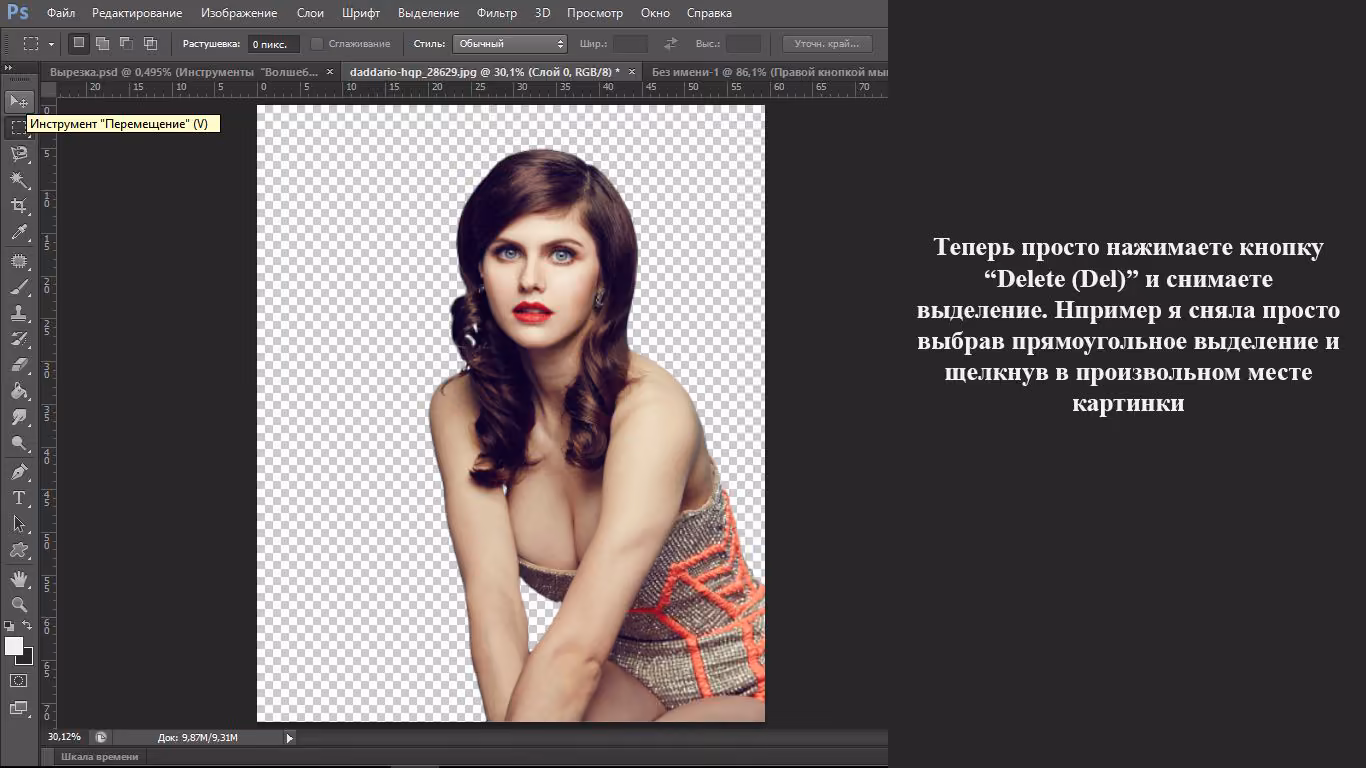1366x768 pixels.
Task: Open the Редактирование menu
Action: (137, 13)
